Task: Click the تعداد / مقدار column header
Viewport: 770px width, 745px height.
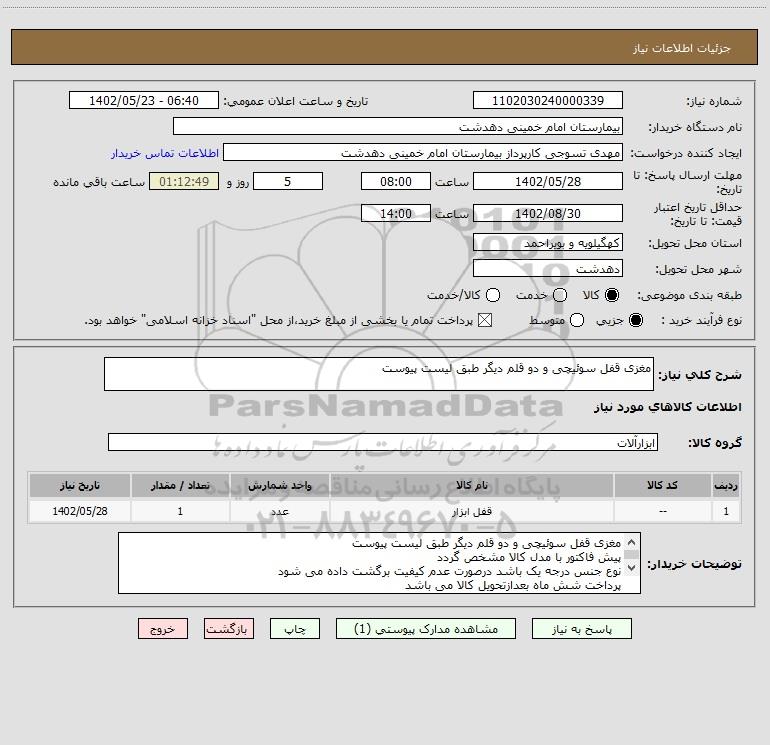Action: pos(180,485)
